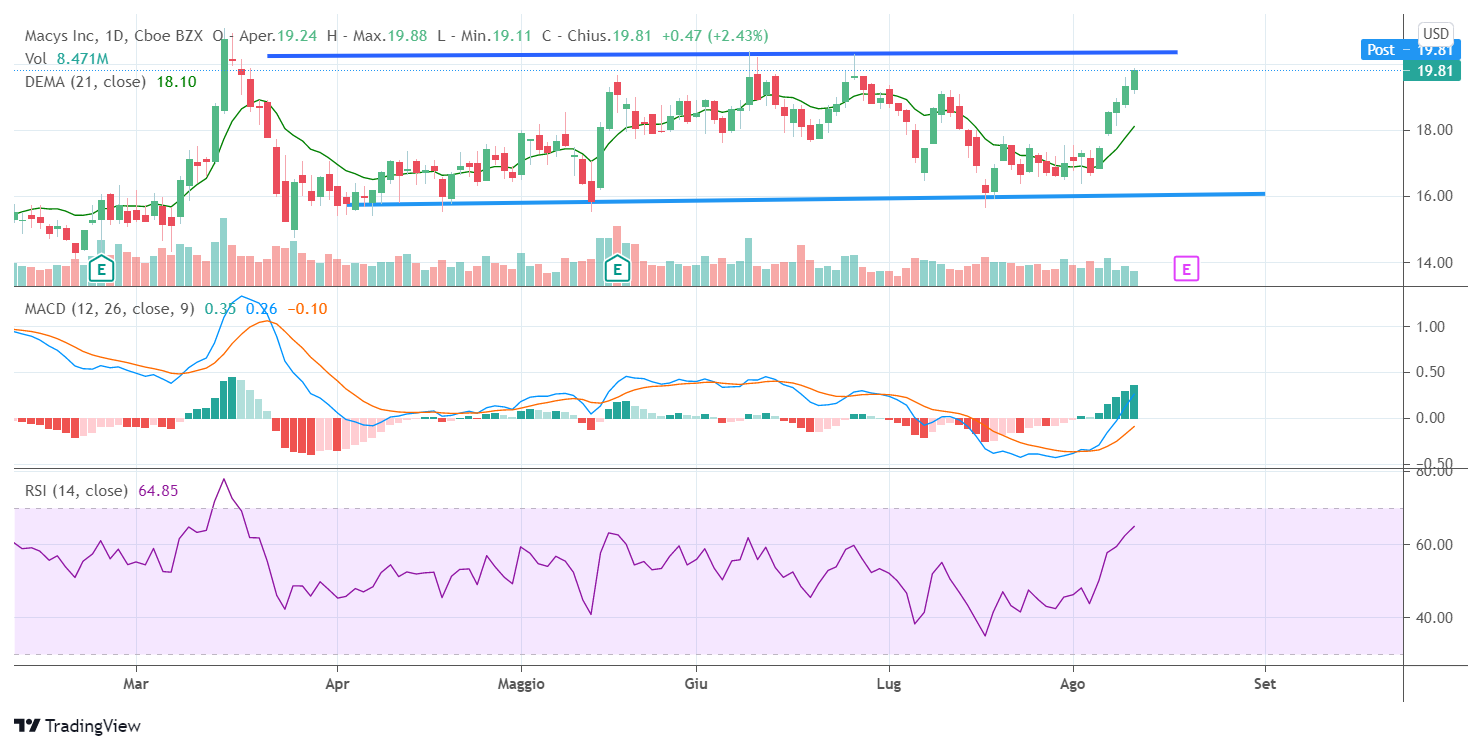
Task: Click the Macys Inc, 1D, Cboe BZX title
Action: click(116, 36)
